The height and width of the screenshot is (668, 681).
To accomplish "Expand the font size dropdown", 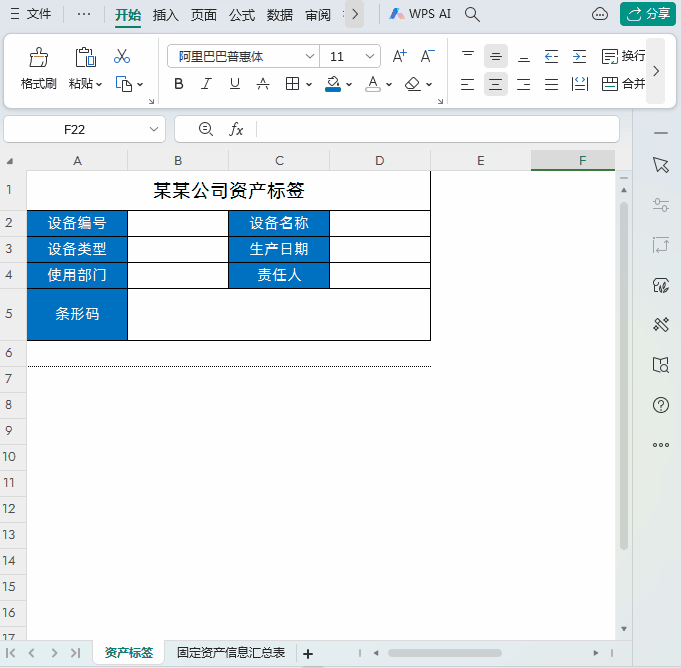I will click(370, 57).
